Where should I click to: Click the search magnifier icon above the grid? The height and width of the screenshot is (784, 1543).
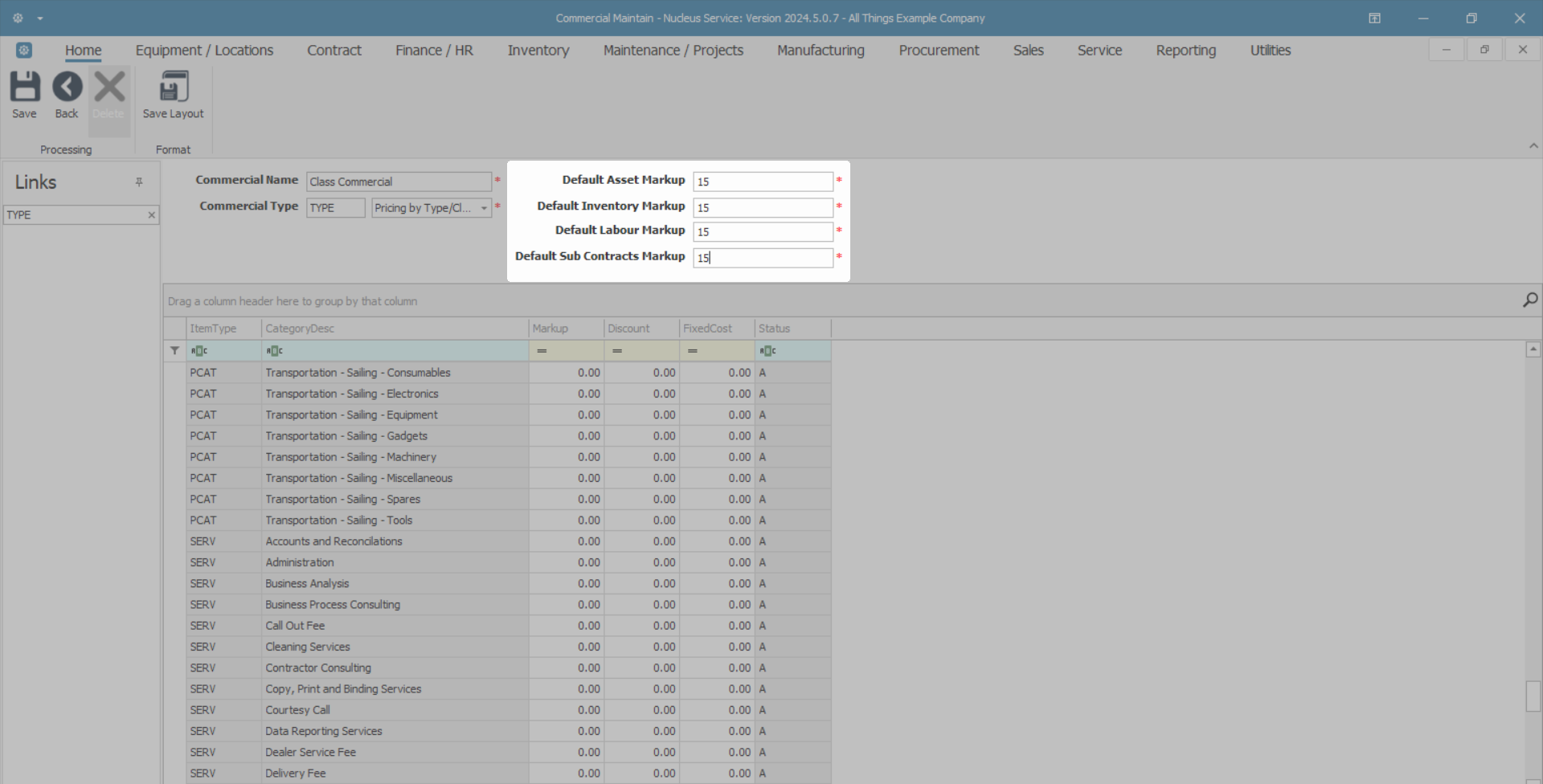tap(1530, 300)
